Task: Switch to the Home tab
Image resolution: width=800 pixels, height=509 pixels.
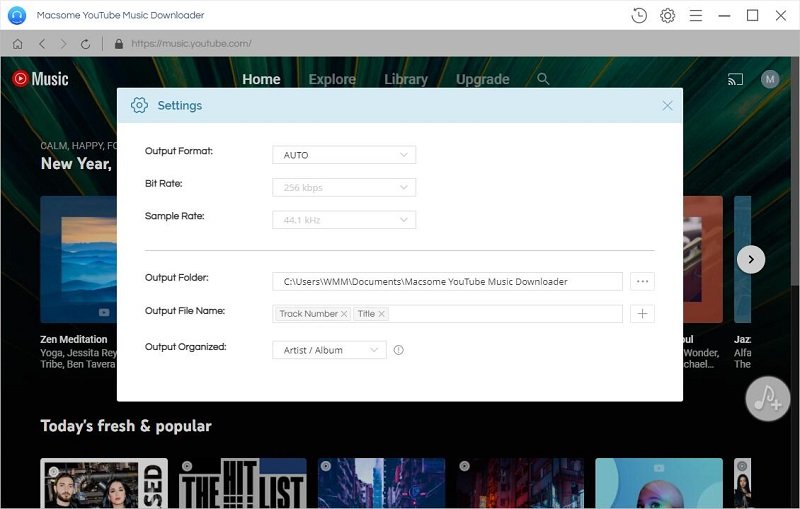Action: coord(261,79)
